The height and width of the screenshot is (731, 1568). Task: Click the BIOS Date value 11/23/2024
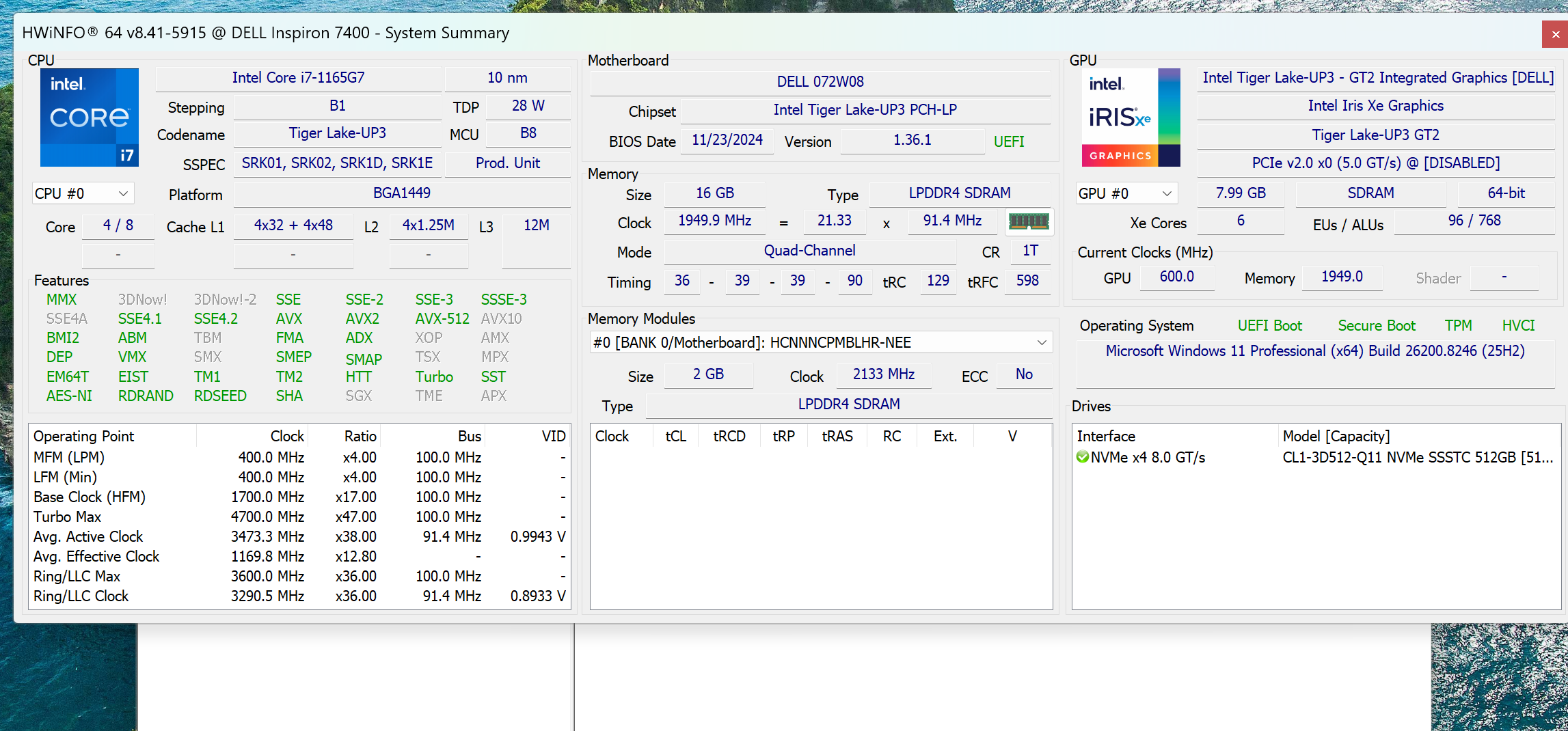pos(727,140)
